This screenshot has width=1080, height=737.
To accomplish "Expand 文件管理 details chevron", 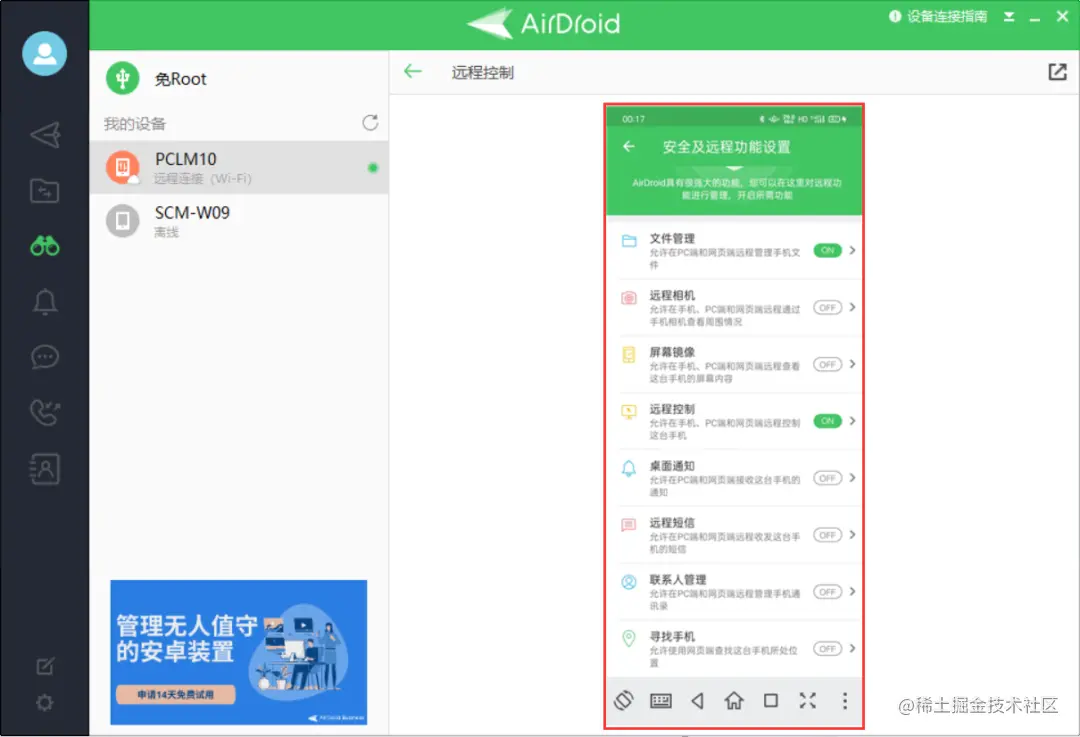I will tap(853, 250).
